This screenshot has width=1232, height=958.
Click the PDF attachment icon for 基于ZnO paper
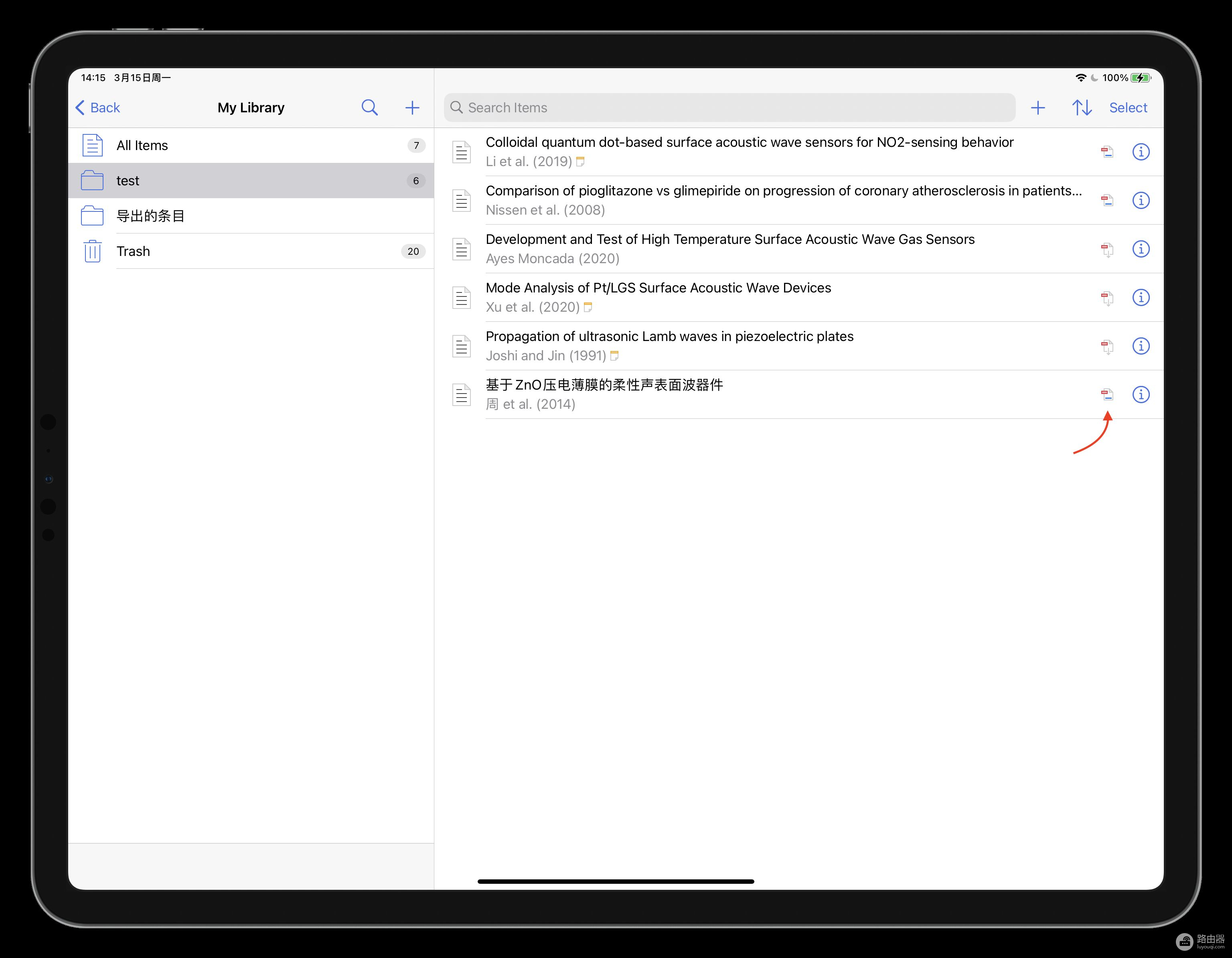1107,393
